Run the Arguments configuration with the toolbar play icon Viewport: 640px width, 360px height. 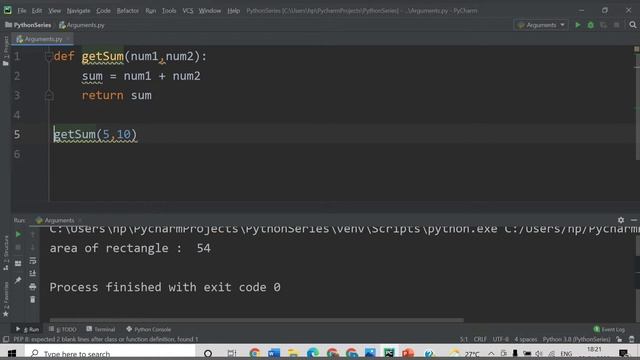[x=578, y=25]
